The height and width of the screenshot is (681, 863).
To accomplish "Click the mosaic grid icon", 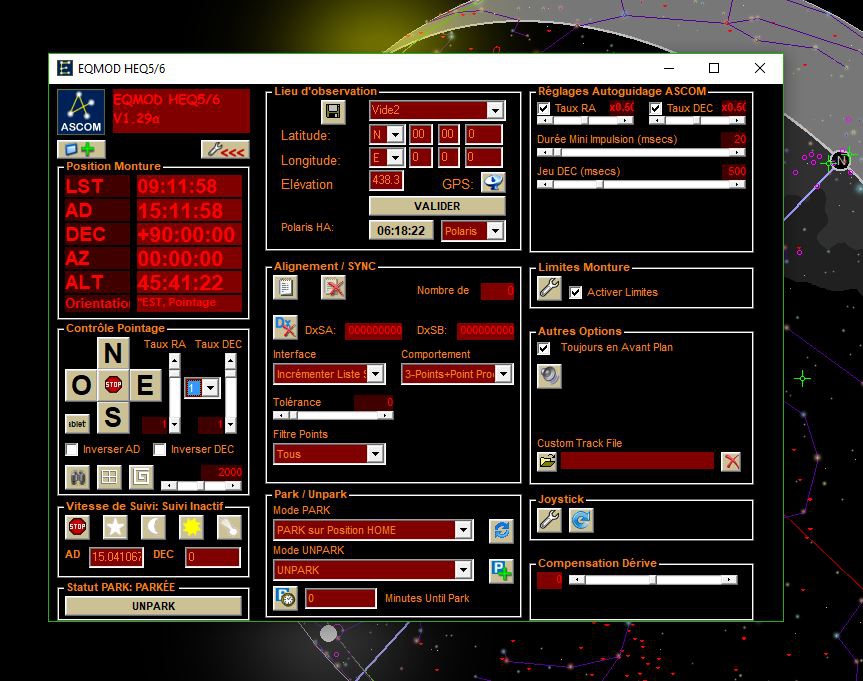I will pyautogui.click(x=109, y=477).
